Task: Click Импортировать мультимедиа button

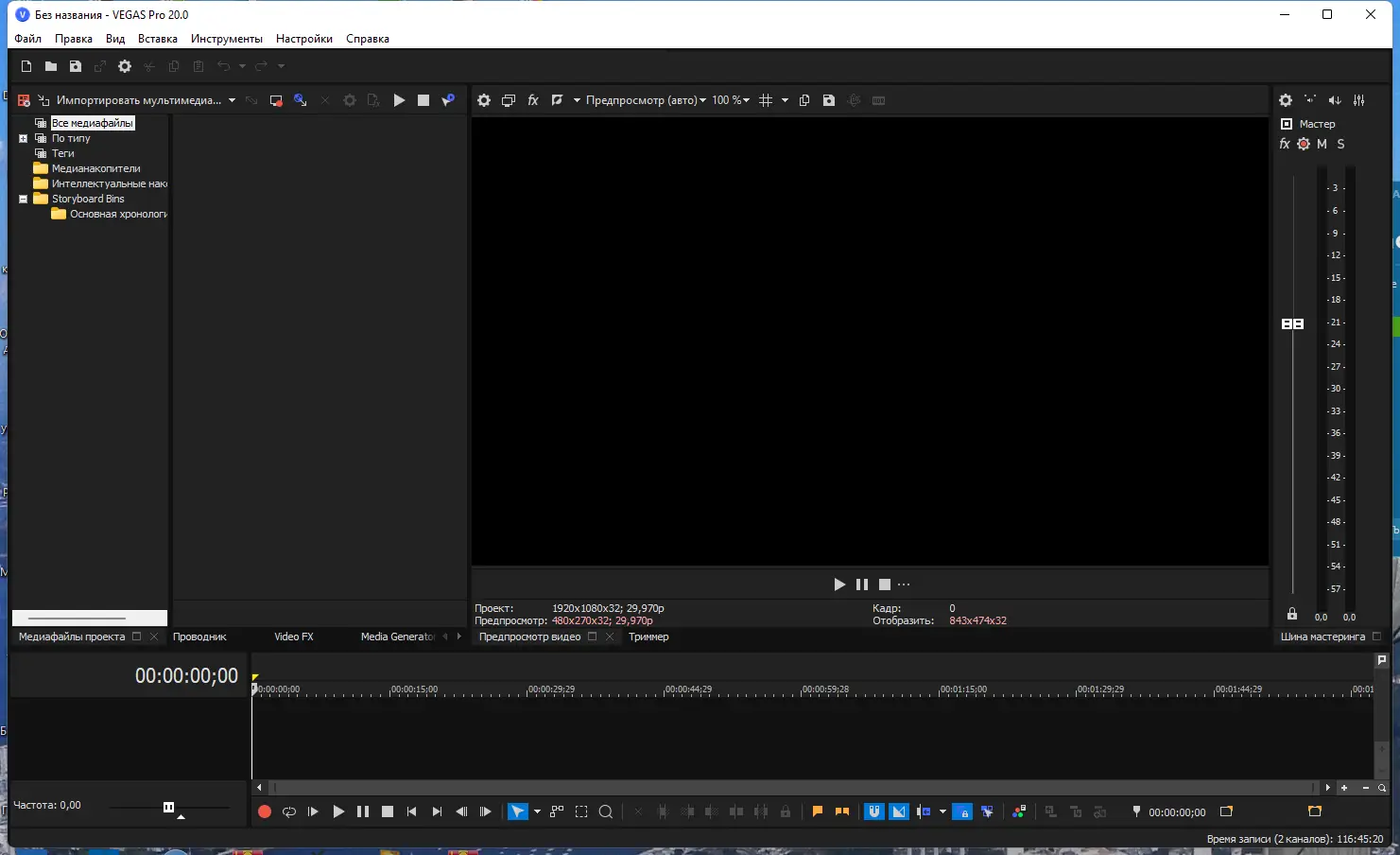Action: (x=142, y=99)
